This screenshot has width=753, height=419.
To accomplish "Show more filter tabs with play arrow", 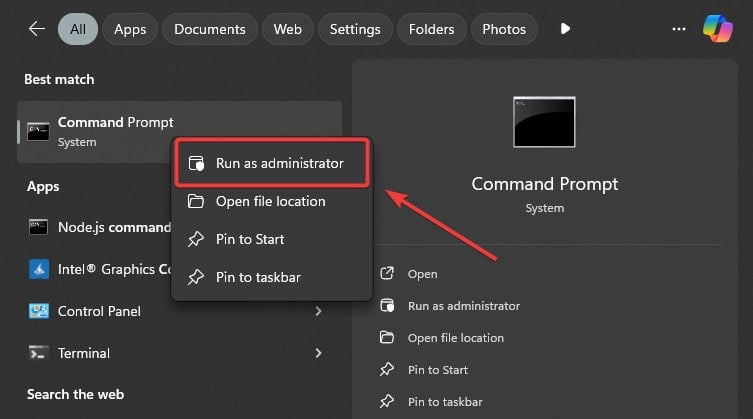I will pos(565,29).
